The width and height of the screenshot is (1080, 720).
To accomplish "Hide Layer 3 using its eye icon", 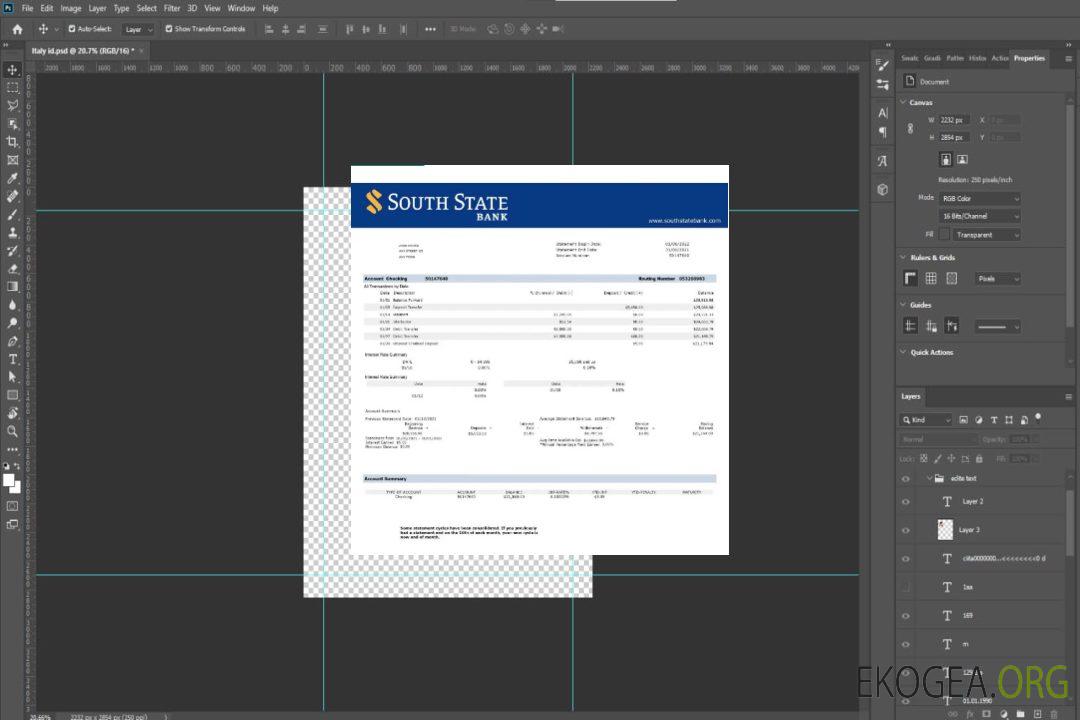I will 906,531.
